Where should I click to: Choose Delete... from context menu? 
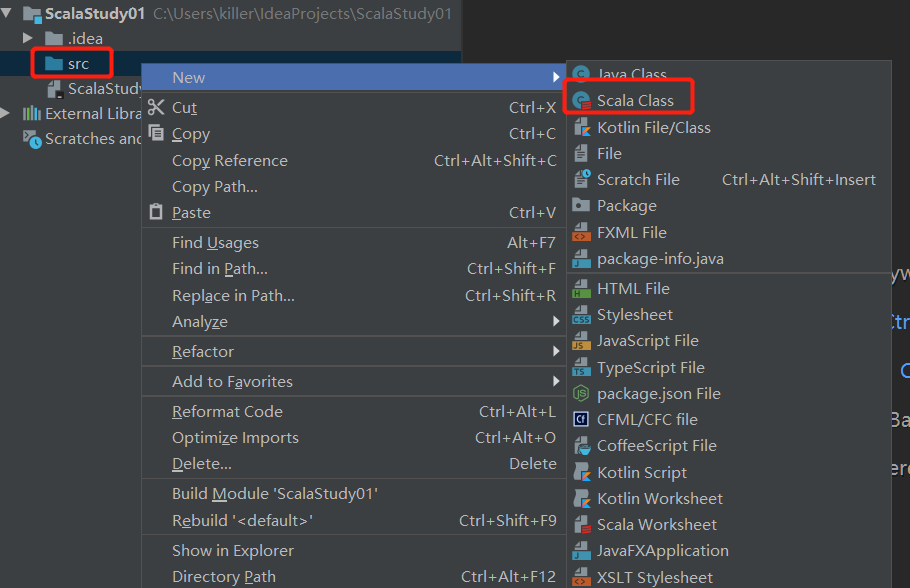coord(353,464)
